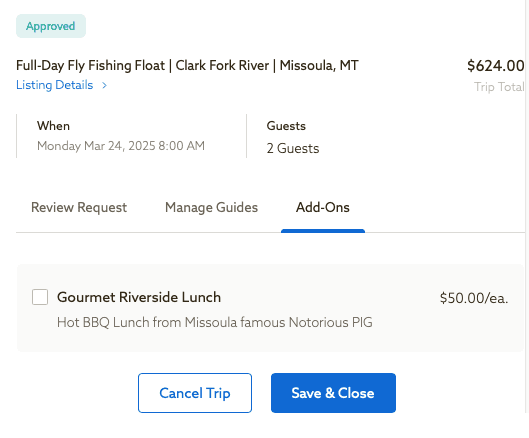This screenshot has height=438, width=529.
Task: Click the Gourmet Riverside Lunch add-on card
Action: click(270, 308)
